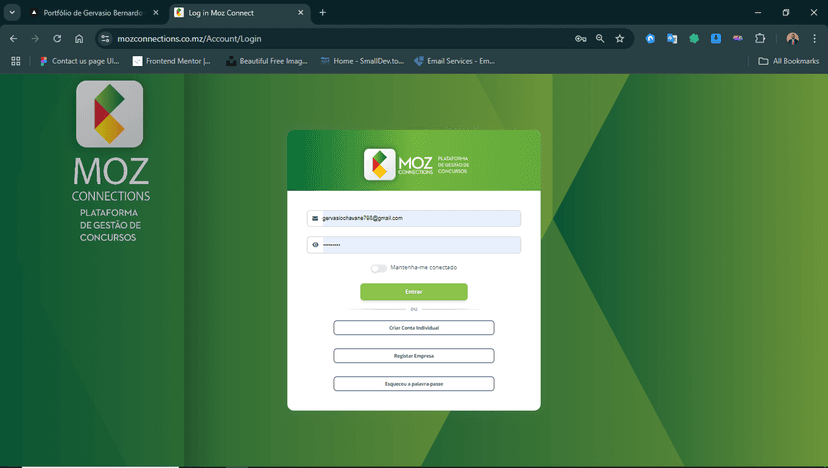Click the Criar Conta Individual button
This screenshot has width=828, height=468.
pyautogui.click(x=414, y=327)
